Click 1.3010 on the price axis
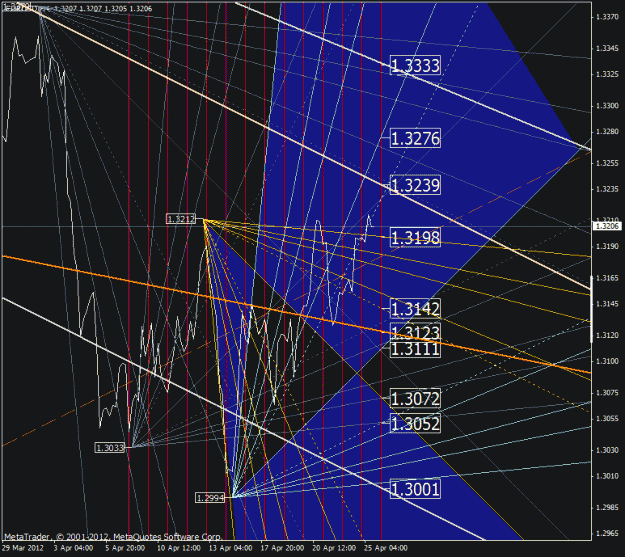The height and width of the screenshot is (557, 625). (607, 476)
